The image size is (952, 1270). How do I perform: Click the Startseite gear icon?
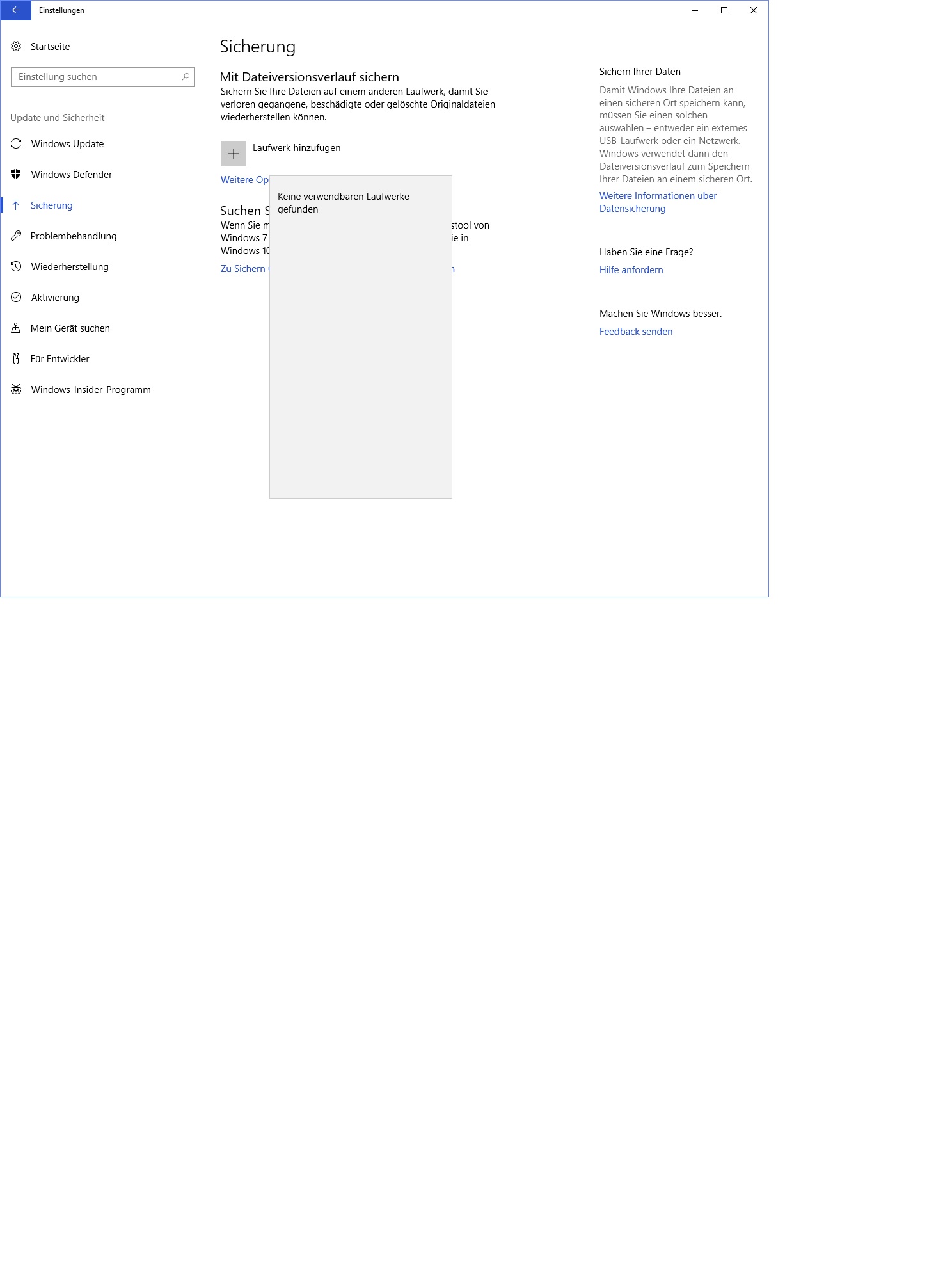(x=16, y=46)
